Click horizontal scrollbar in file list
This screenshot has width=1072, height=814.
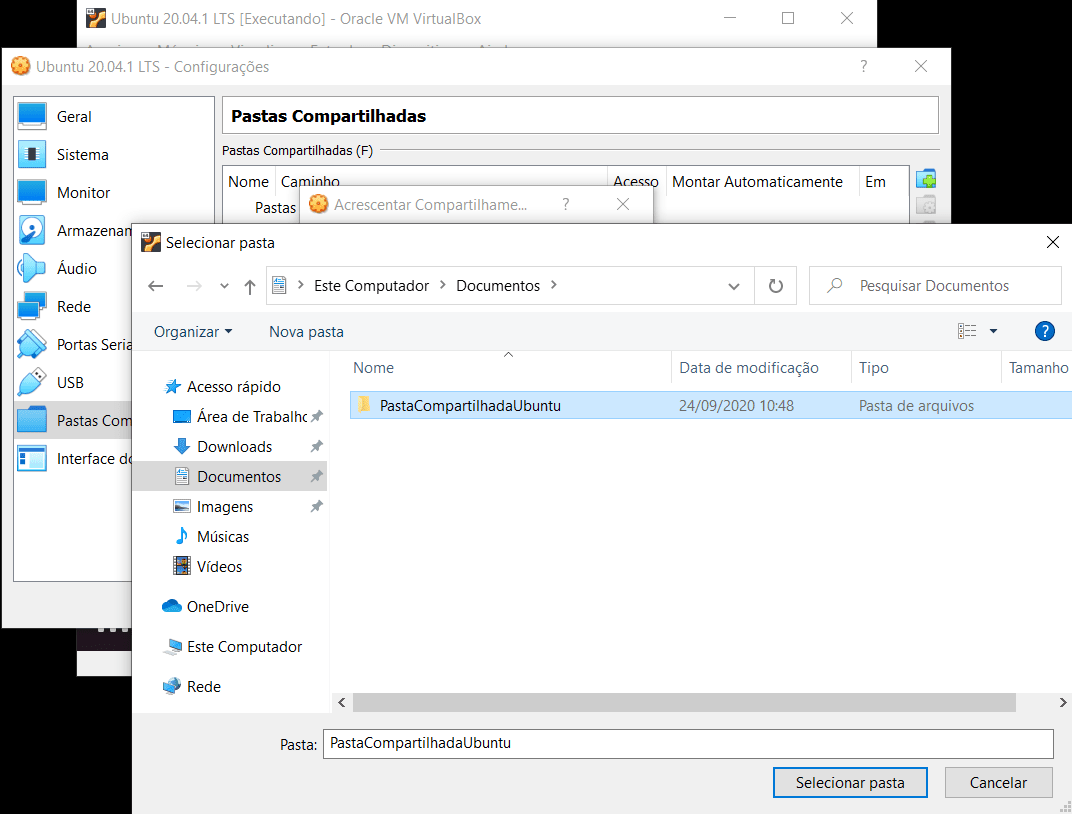point(684,703)
